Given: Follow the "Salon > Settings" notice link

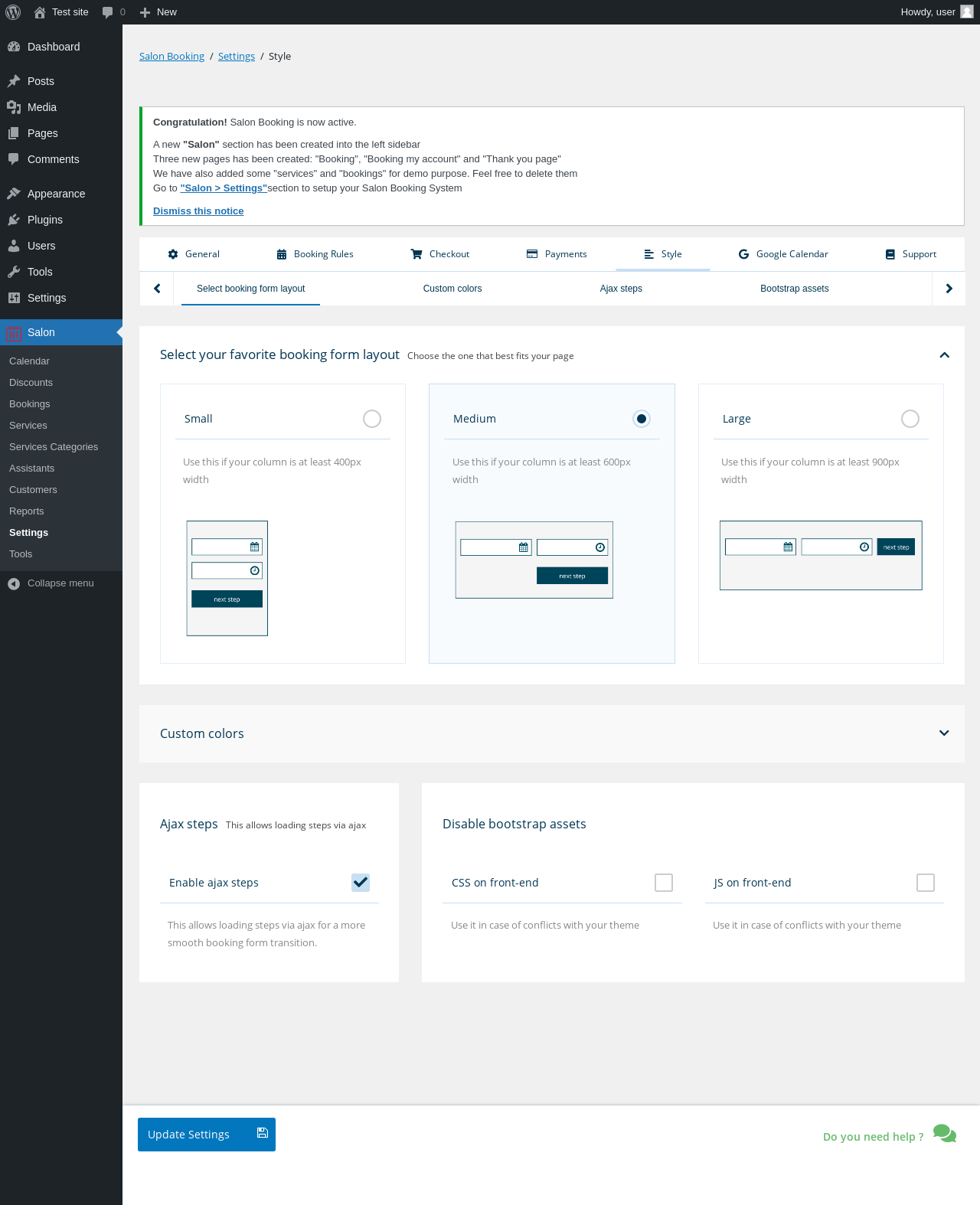Looking at the screenshot, I should click(224, 188).
